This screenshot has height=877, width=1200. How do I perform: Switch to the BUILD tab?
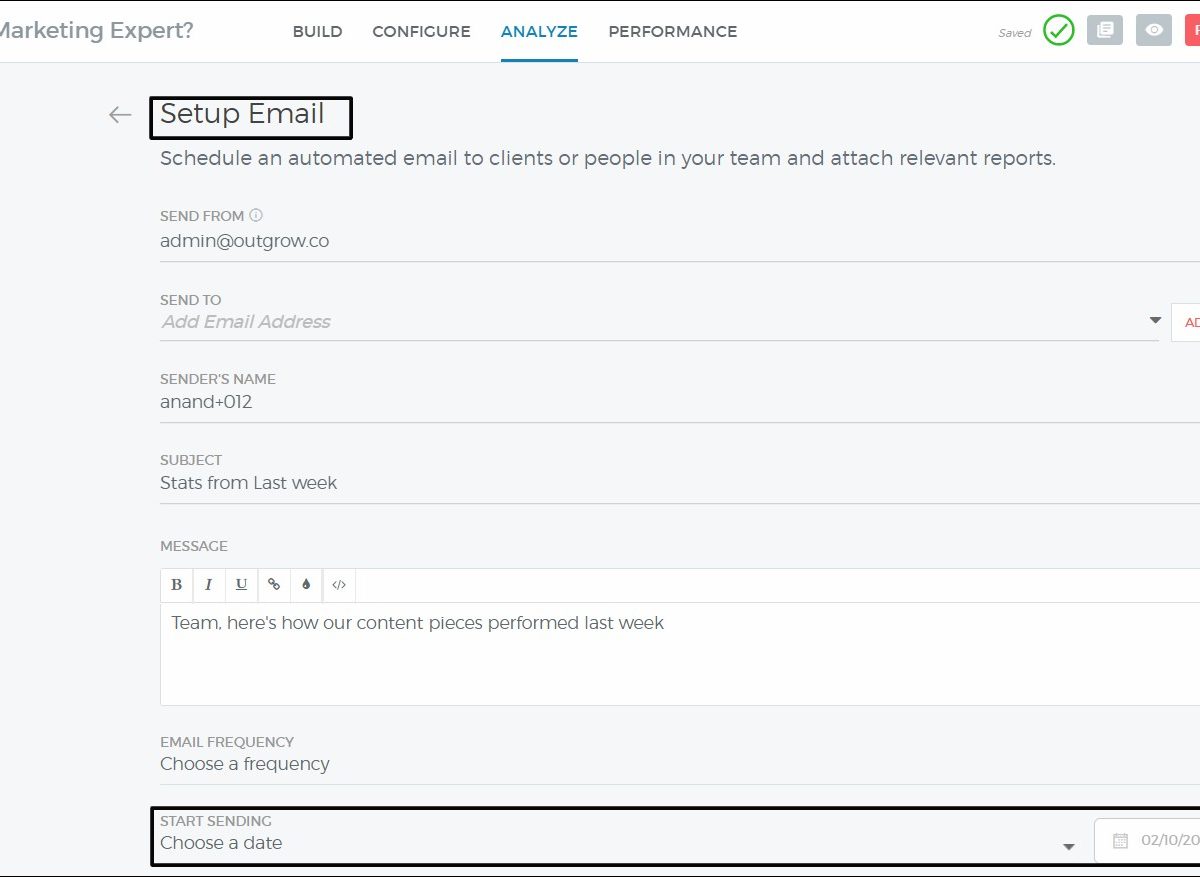tap(317, 31)
